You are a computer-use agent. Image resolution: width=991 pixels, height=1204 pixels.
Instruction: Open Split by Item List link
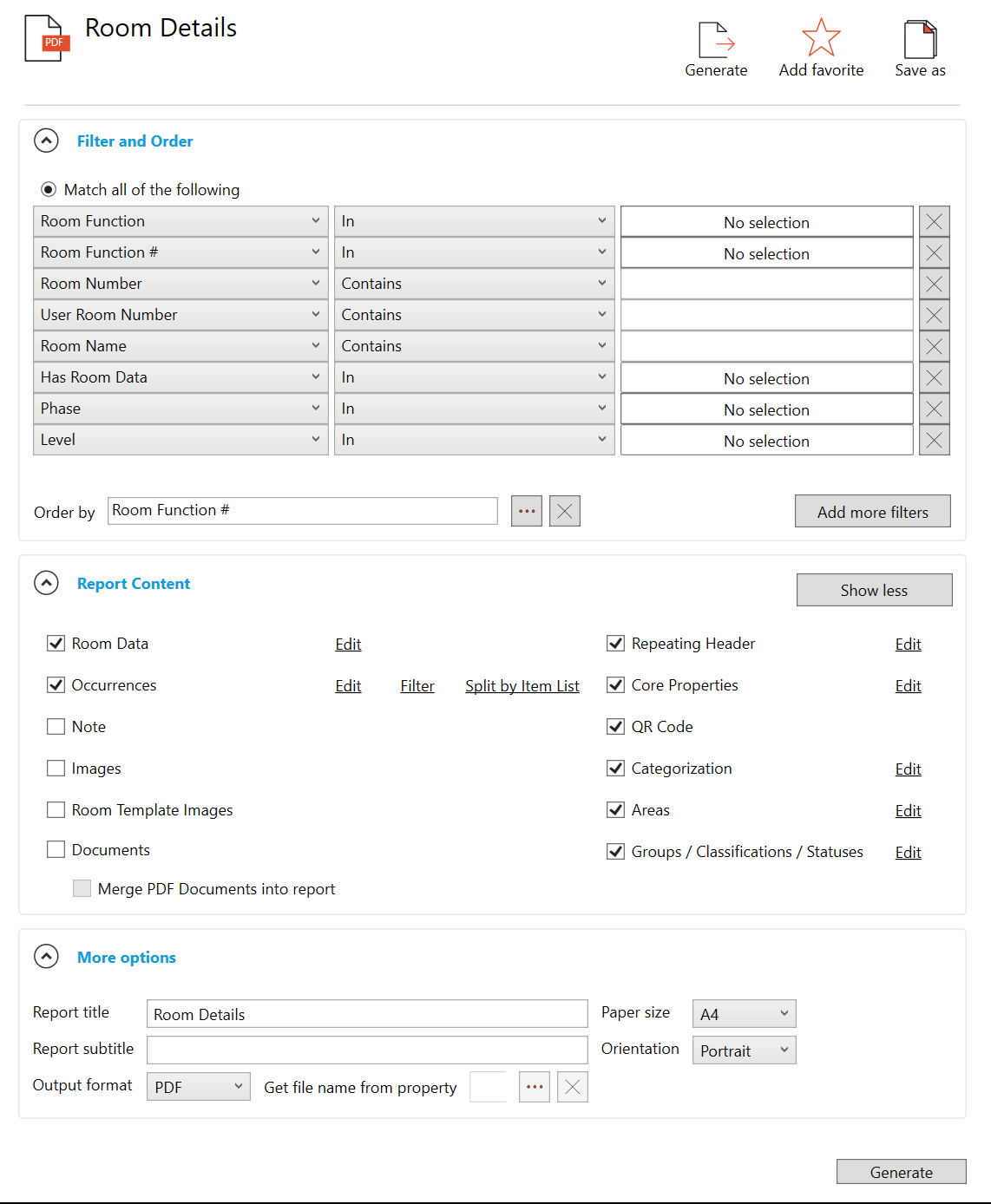point(522,686)
